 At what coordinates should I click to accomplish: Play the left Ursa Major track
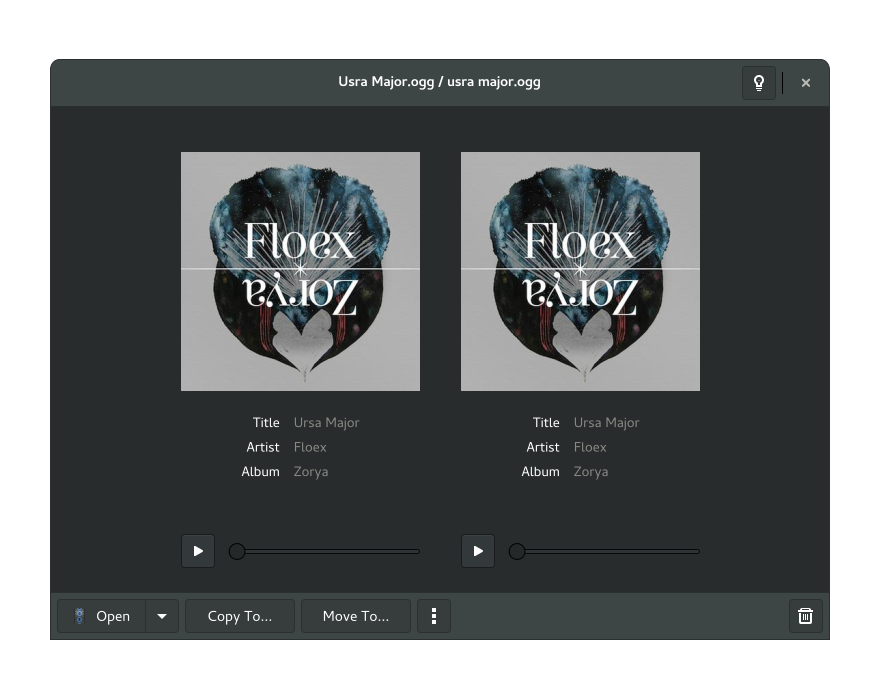coord(198,551)
